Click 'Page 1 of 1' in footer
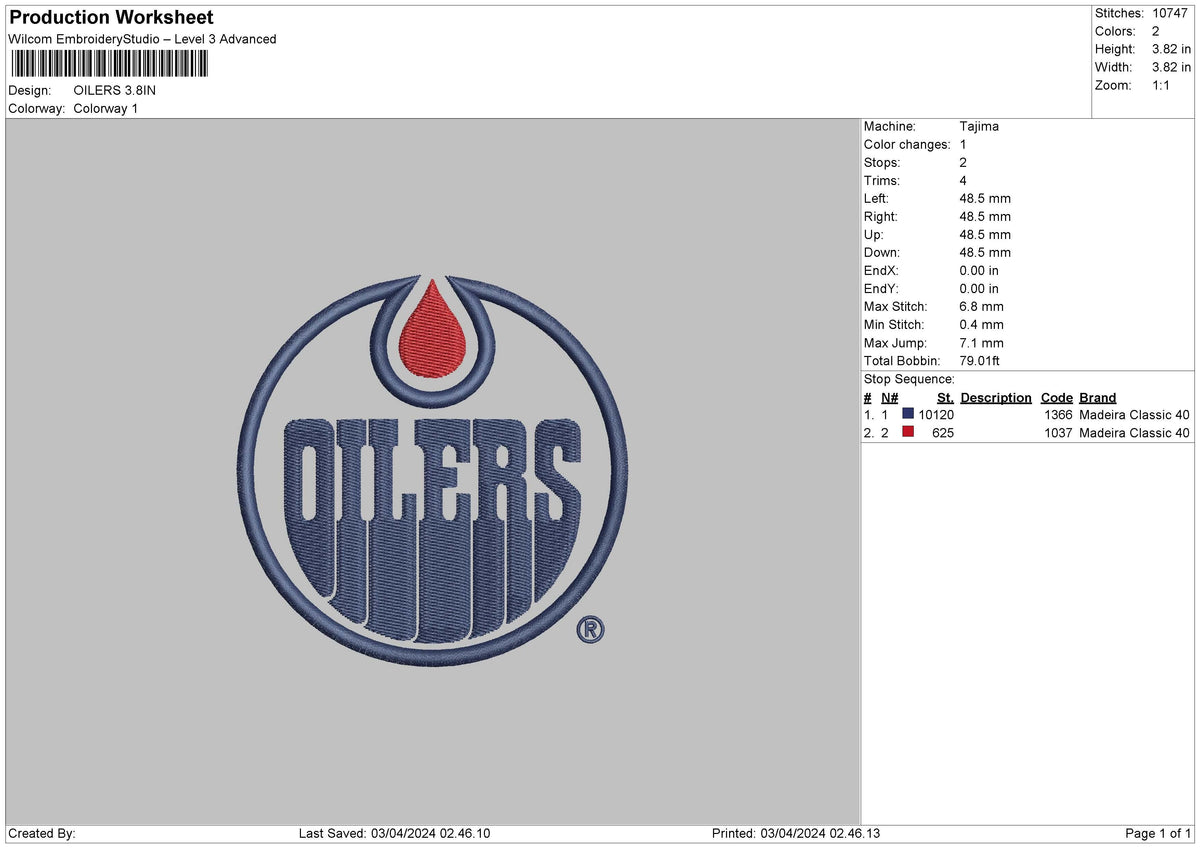1200x848 pixels. click(x=1158, y=833)
